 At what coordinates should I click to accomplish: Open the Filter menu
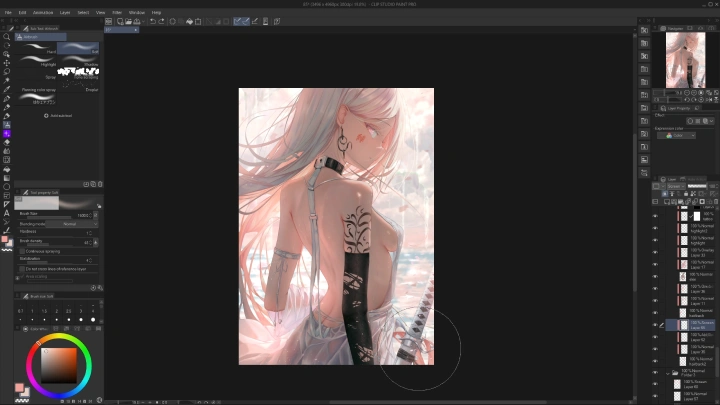[x=117, y=12]
